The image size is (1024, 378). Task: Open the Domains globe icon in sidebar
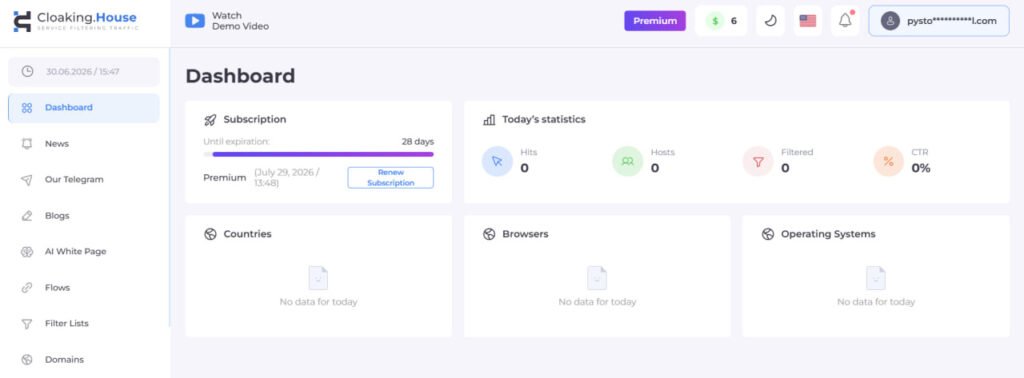(27, 359)
